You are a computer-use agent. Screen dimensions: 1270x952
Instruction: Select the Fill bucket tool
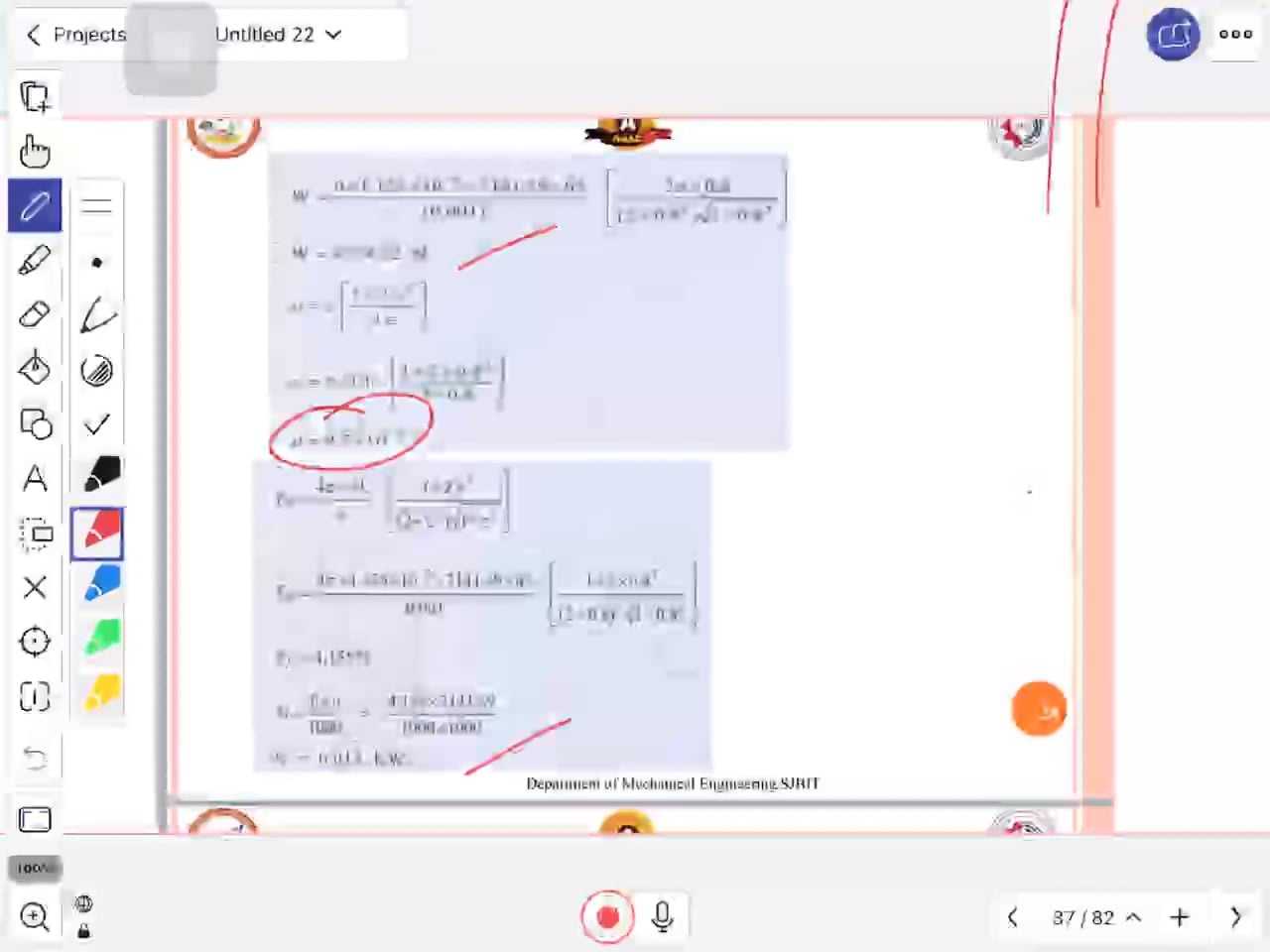pyautogui.click(x=35, y=369)
